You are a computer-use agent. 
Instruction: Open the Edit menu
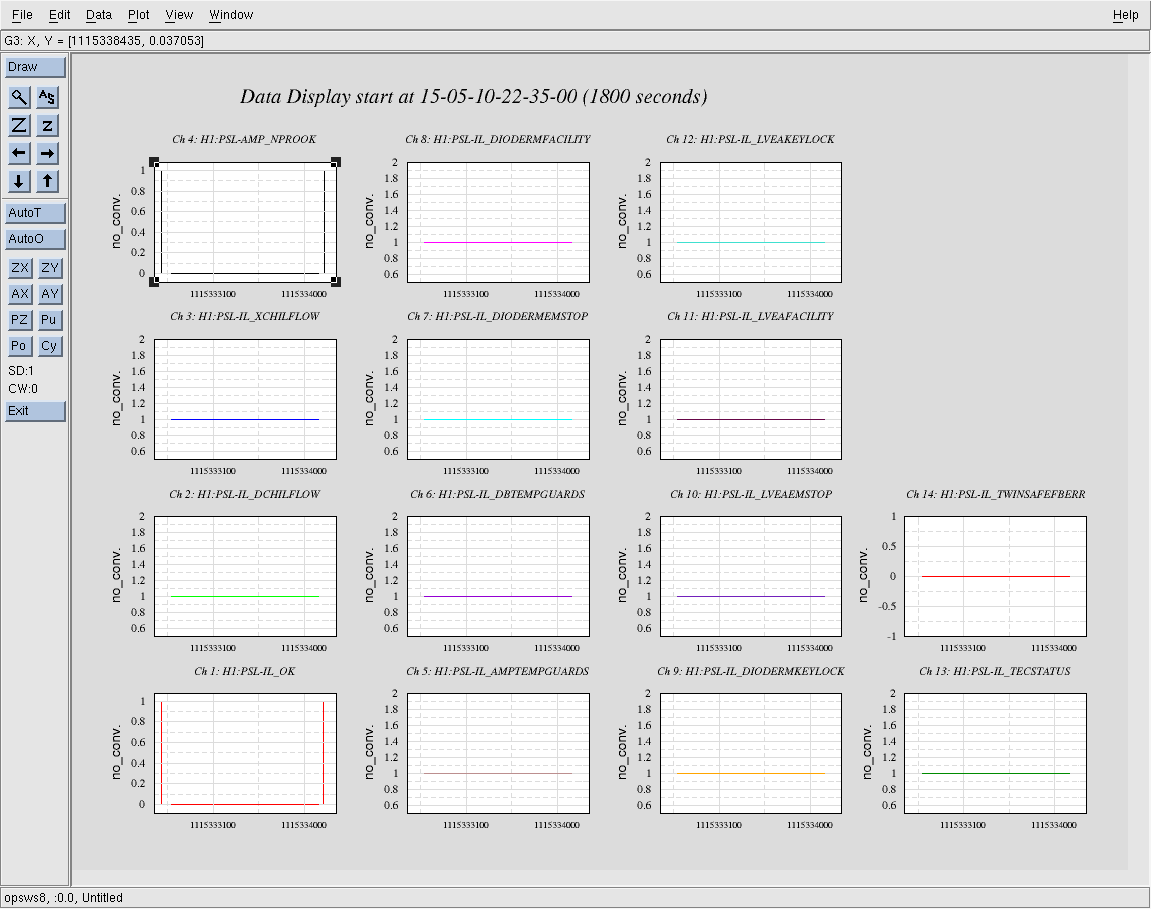[59, 15]
